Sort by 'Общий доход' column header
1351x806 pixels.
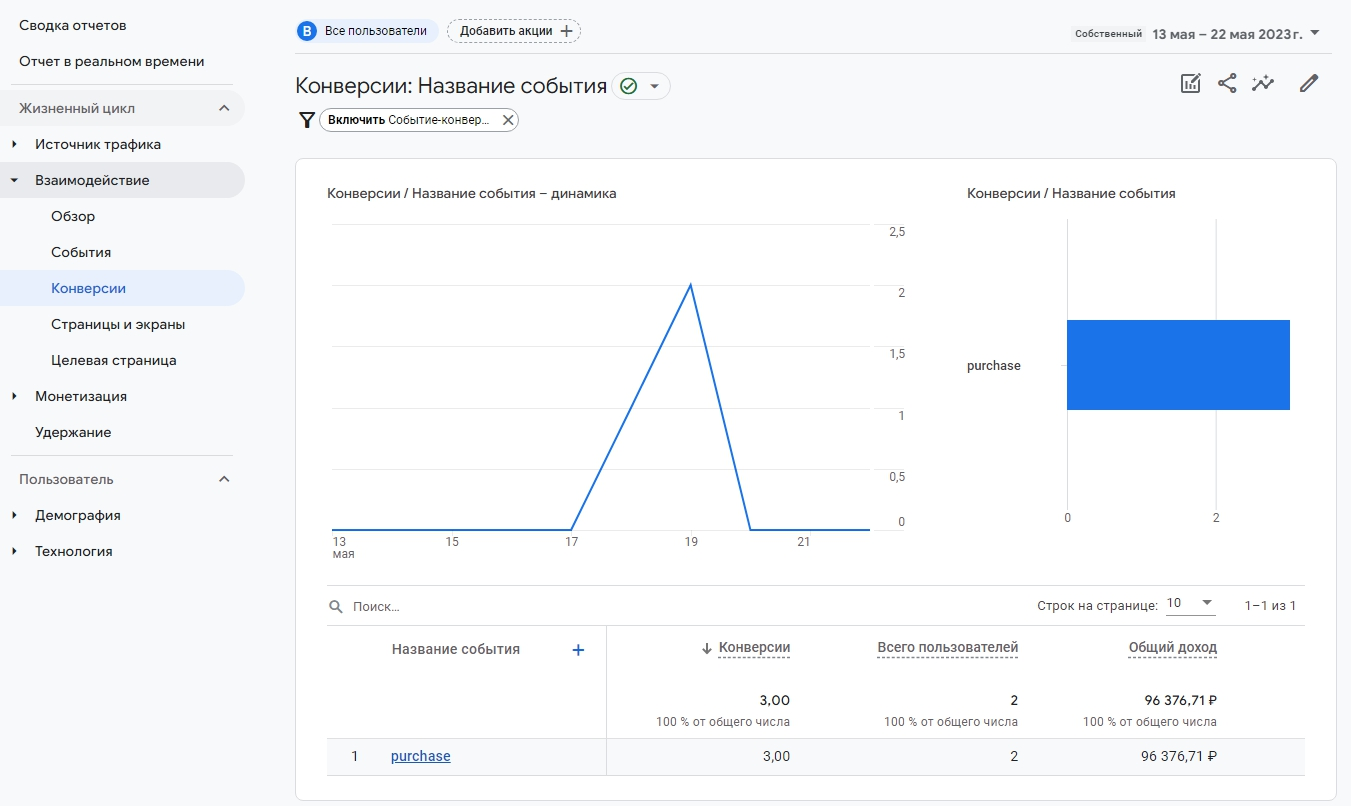coord(1173,648)
